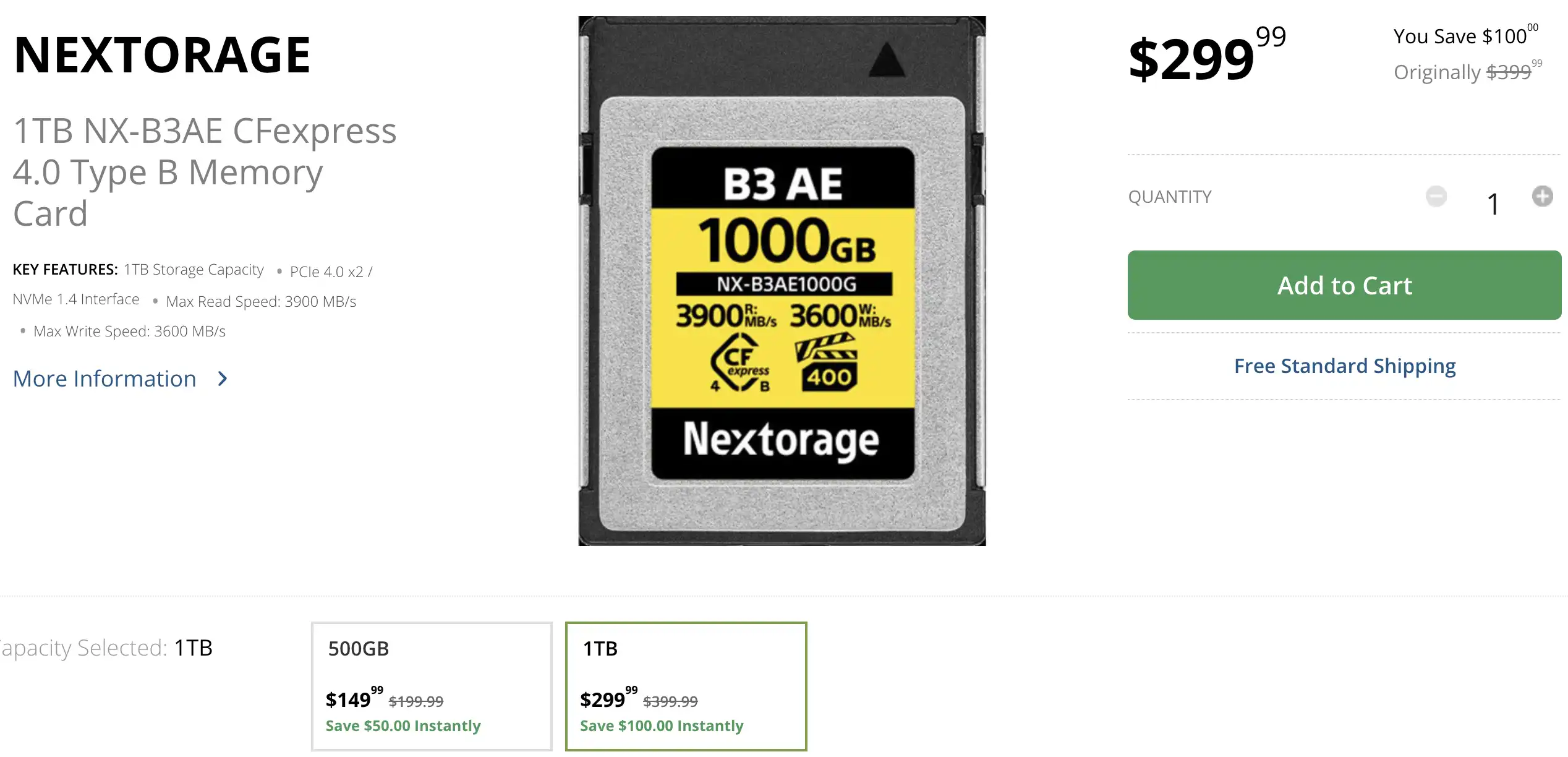Viewport: 1568px width, 757px height.
Task: Click the Originally $399.99 strikethrough price
Action: pos(1467,72)
